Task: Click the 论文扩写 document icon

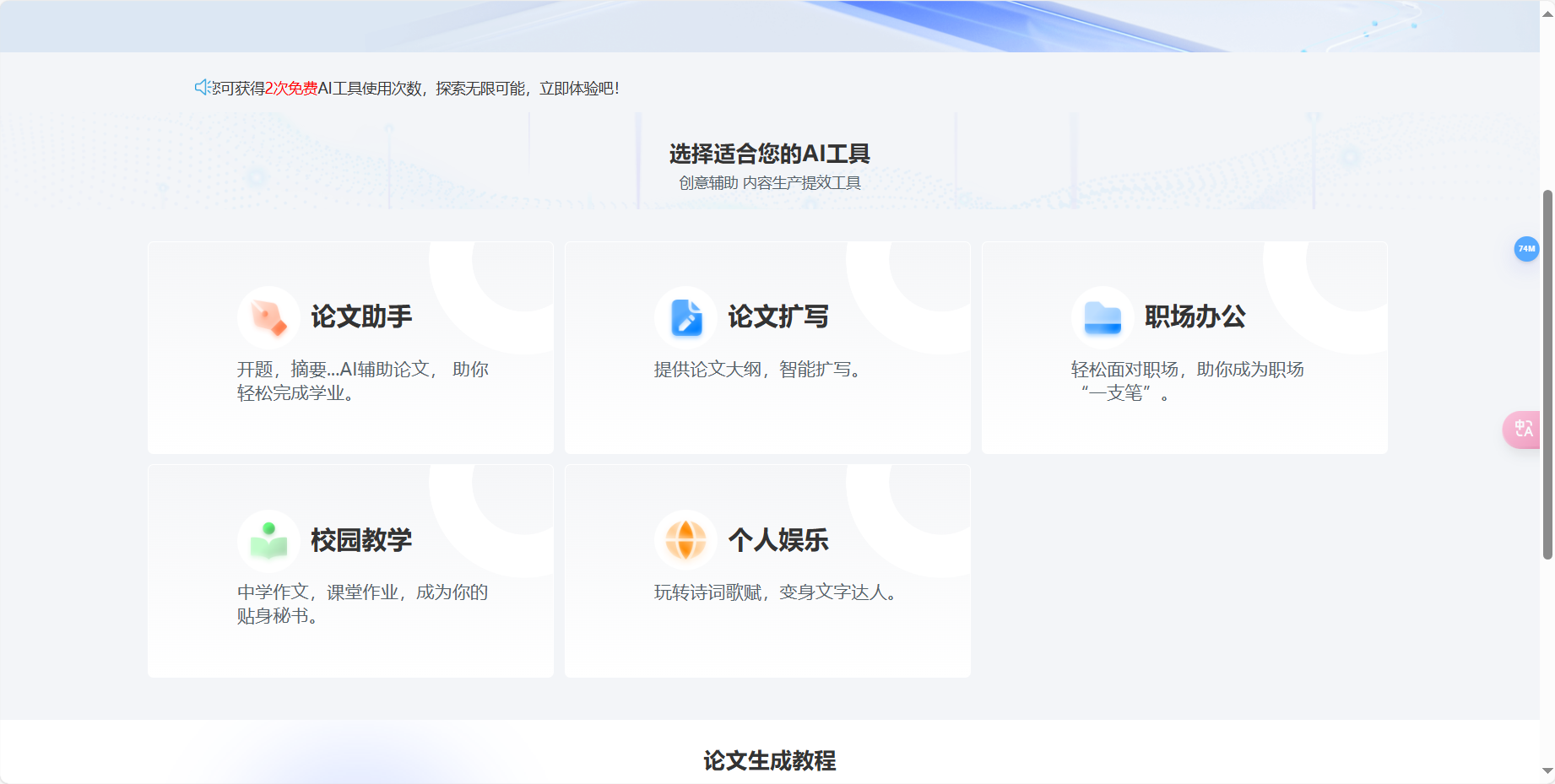Action: coord(685,317)
